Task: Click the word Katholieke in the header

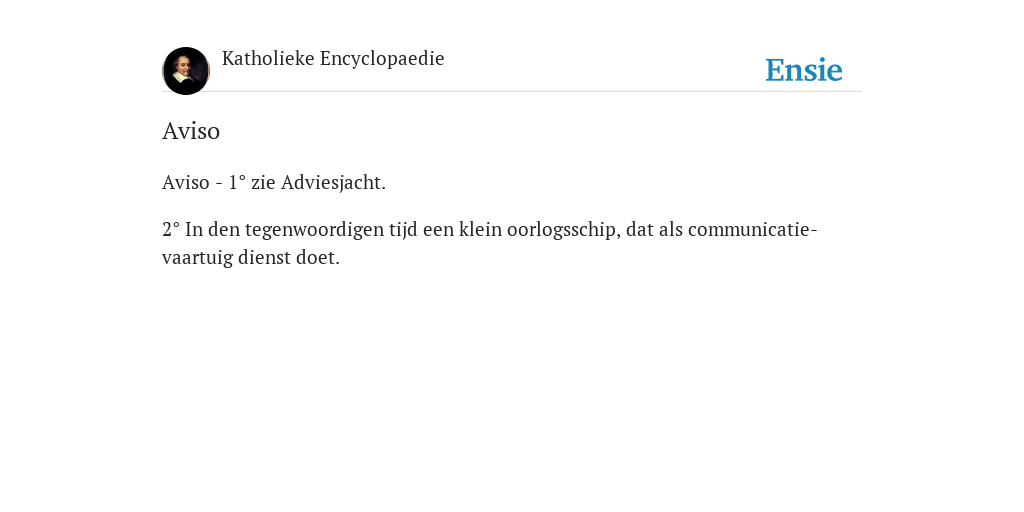Action: (268, 59)
